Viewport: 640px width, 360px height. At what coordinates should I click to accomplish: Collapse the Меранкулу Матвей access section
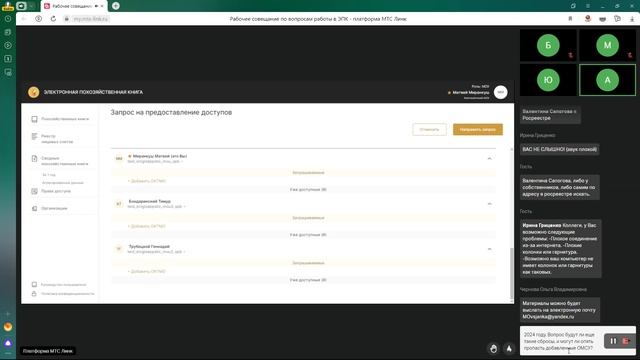point(489,158)
